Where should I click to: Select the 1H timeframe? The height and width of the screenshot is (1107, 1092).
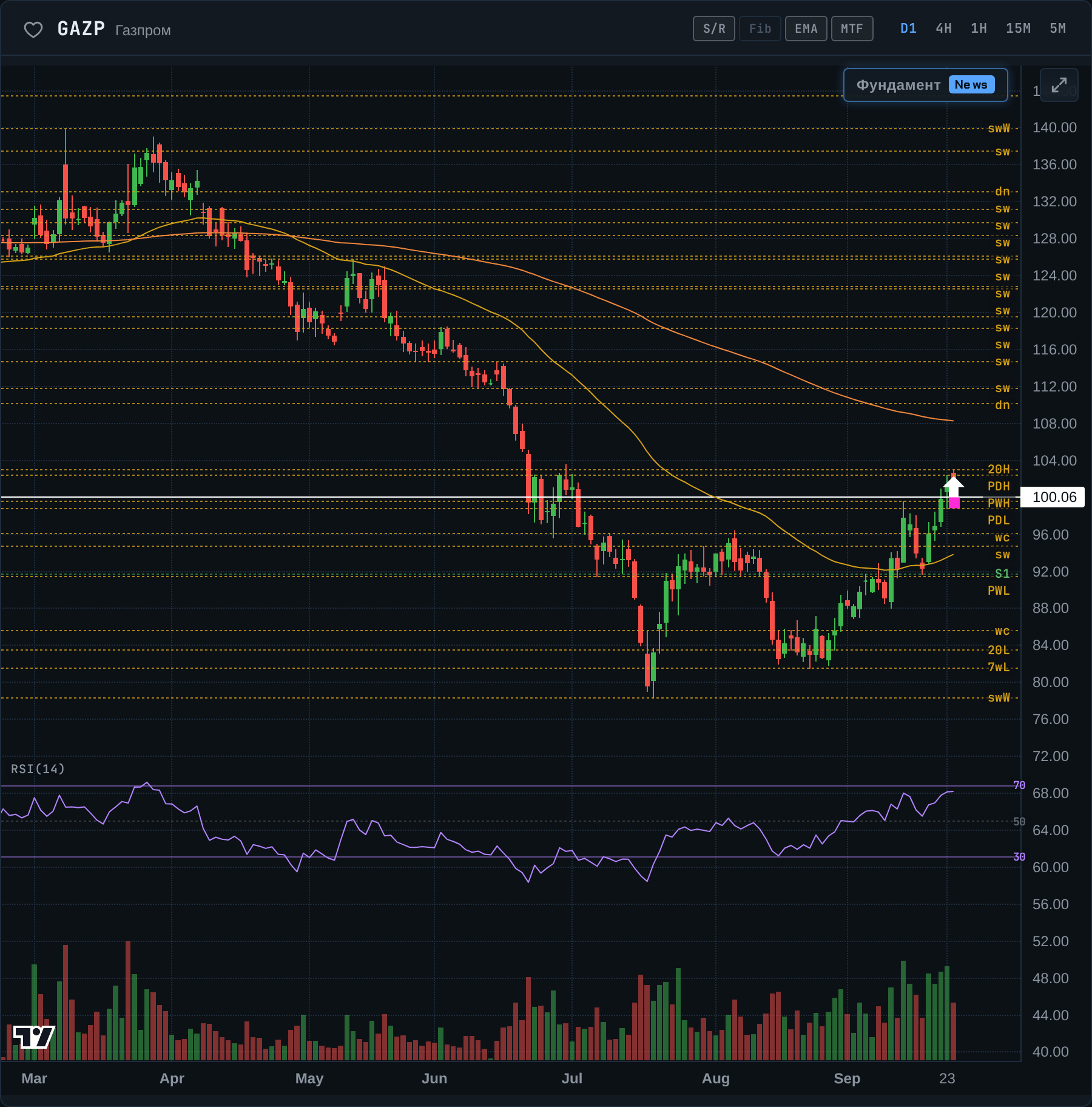click(979, 29)
